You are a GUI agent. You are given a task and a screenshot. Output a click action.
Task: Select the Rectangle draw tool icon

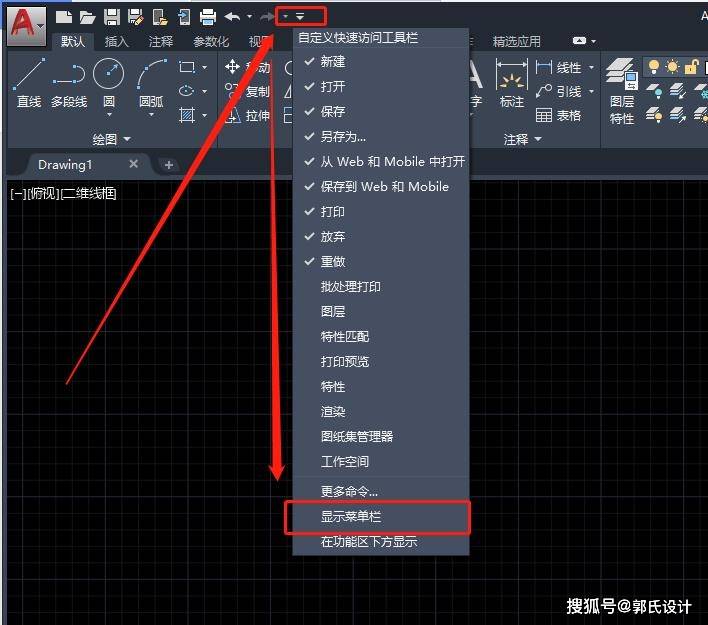[x=187, y=67]
